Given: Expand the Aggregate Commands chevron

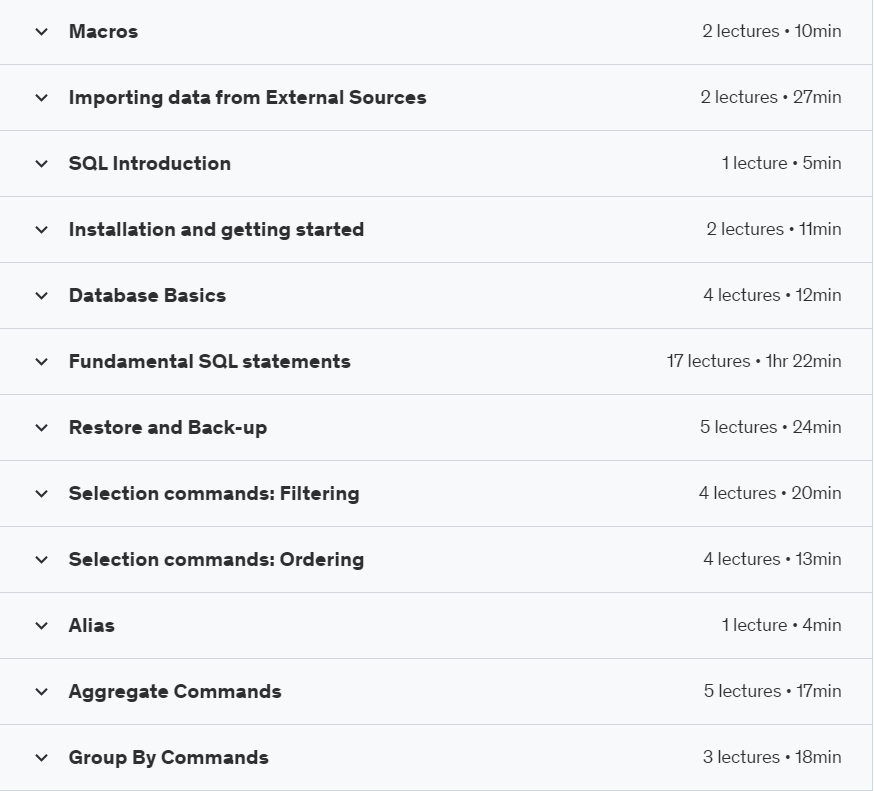Looking at the screenshot, I should point(41,692).
